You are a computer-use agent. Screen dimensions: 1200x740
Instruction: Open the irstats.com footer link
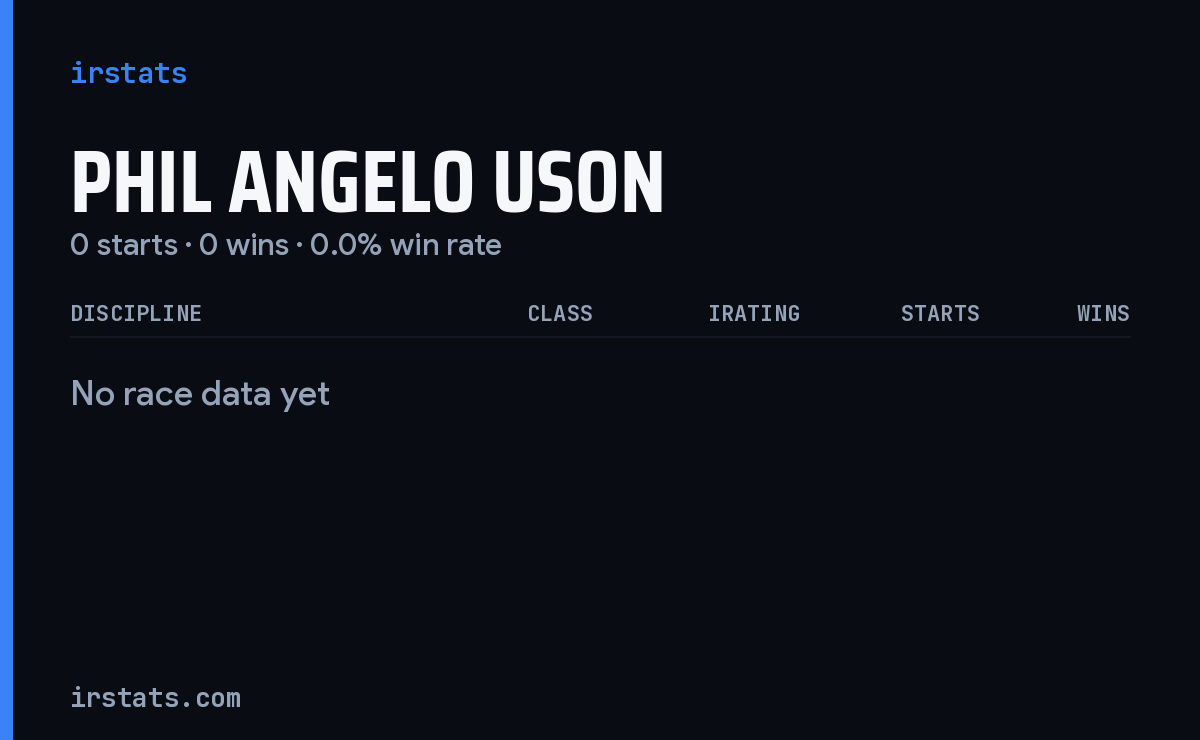[155, 698]
